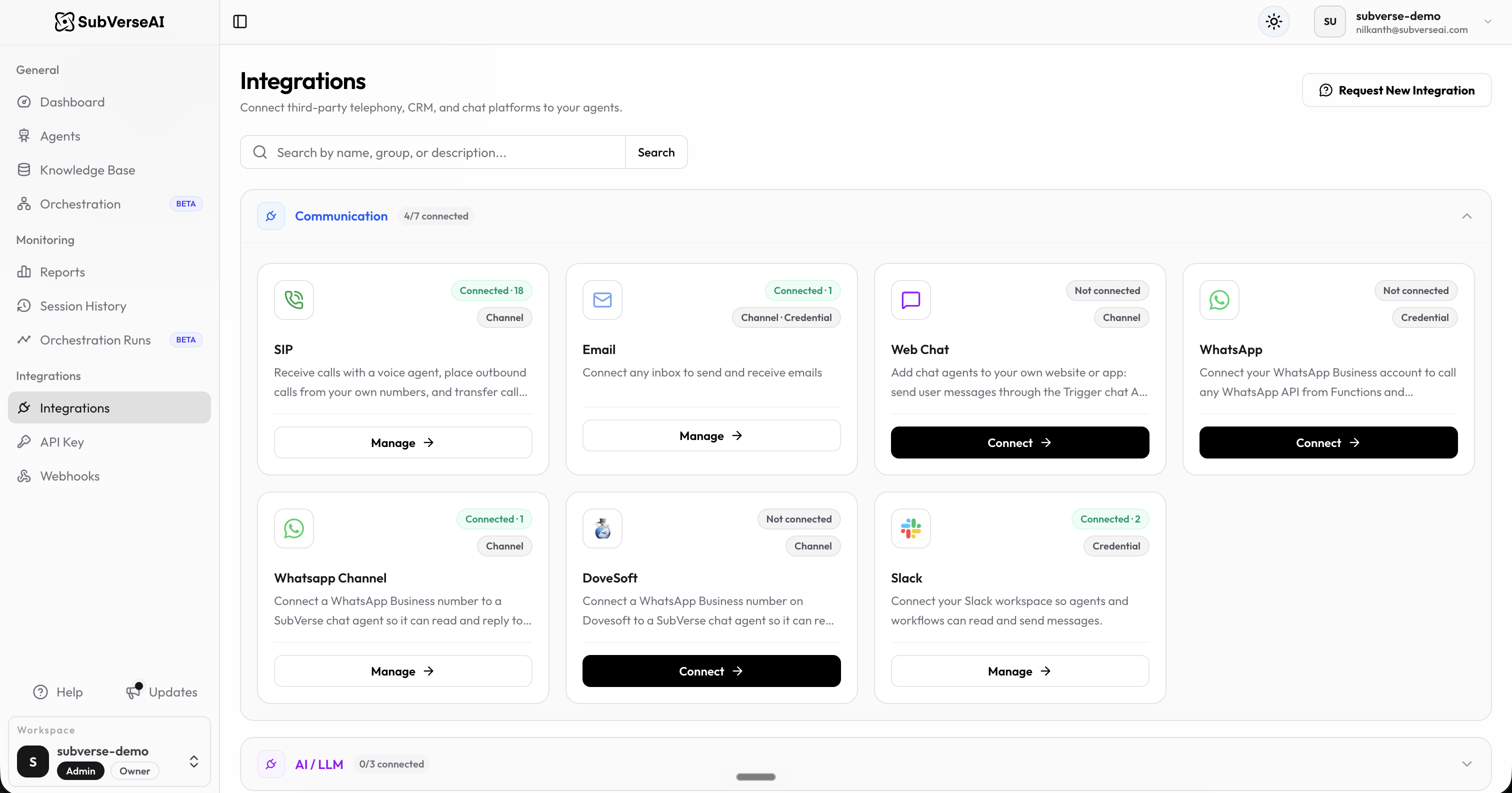Screen dimensions: 1512x793
Task: Expand the AI / LLM section
Action: (x=1467, y=763)
